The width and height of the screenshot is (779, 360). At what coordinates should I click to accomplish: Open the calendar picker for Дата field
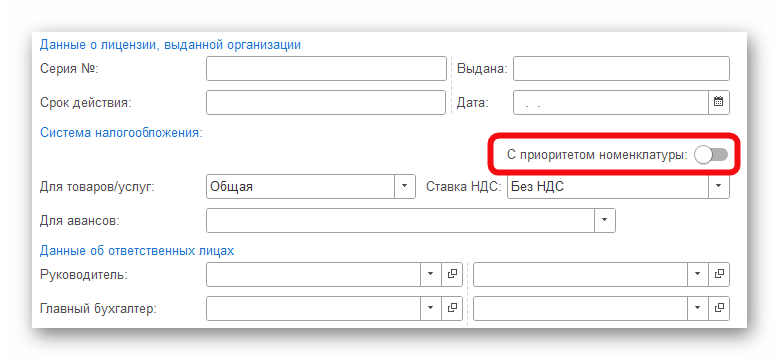pos(718,102)
